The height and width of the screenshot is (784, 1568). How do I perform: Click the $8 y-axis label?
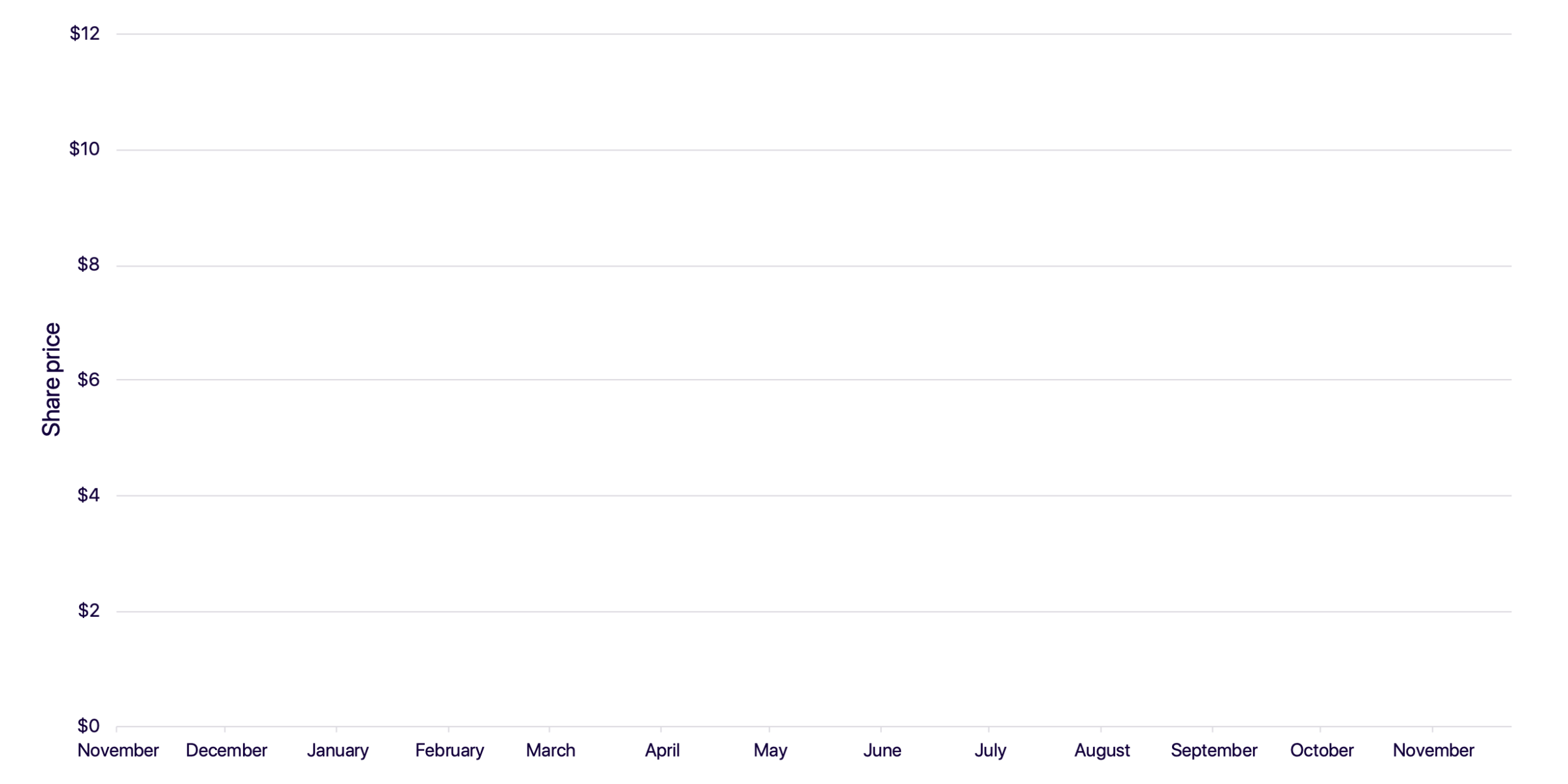89,264
